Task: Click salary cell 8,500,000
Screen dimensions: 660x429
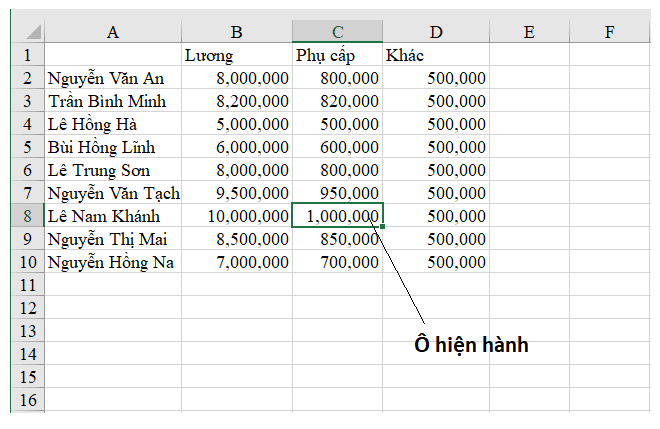Action: coord(237,239)
